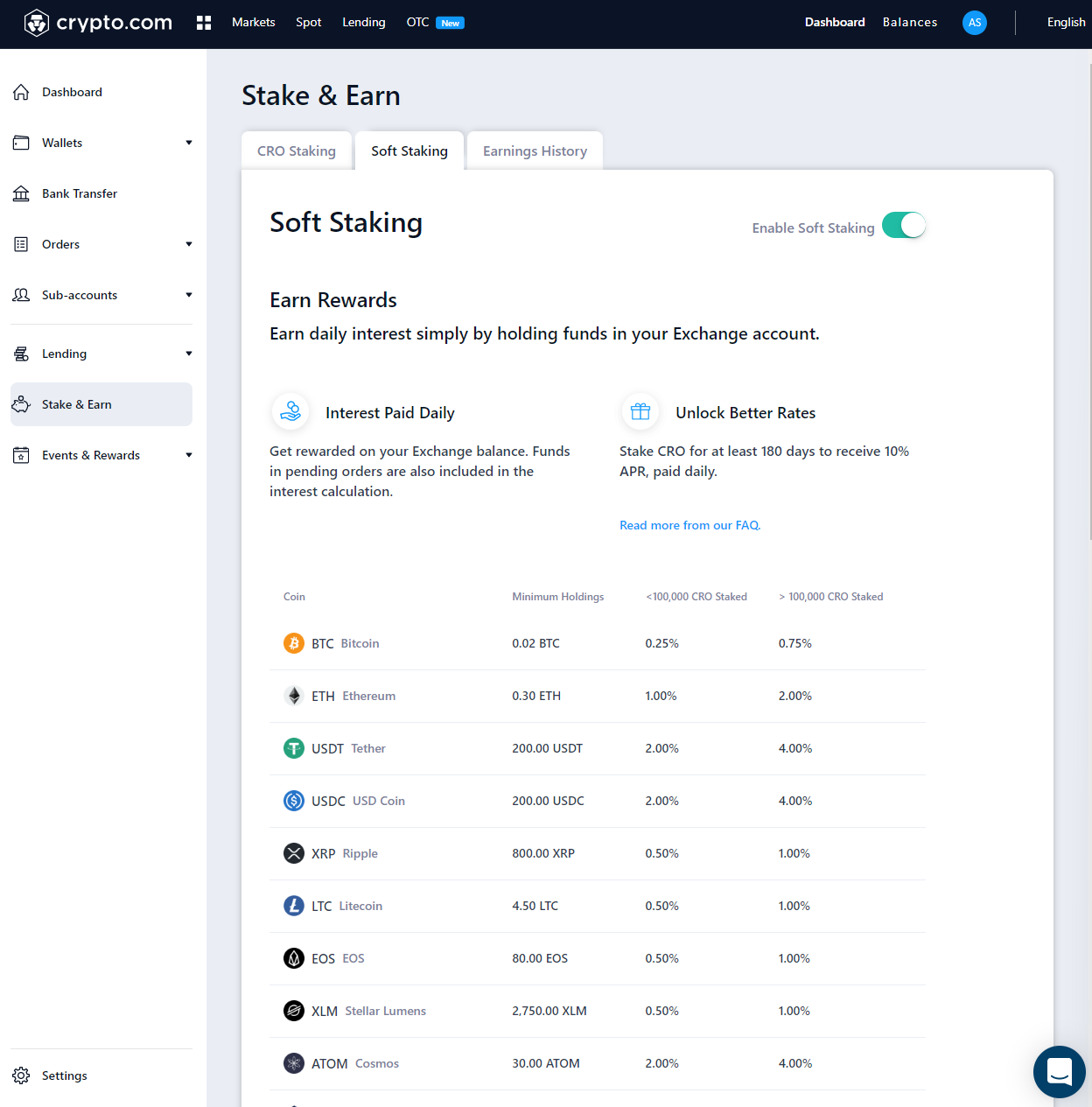Click the Stake & Earn piggy icon
Screen dimensions: 1092x1107
point(21,404)
